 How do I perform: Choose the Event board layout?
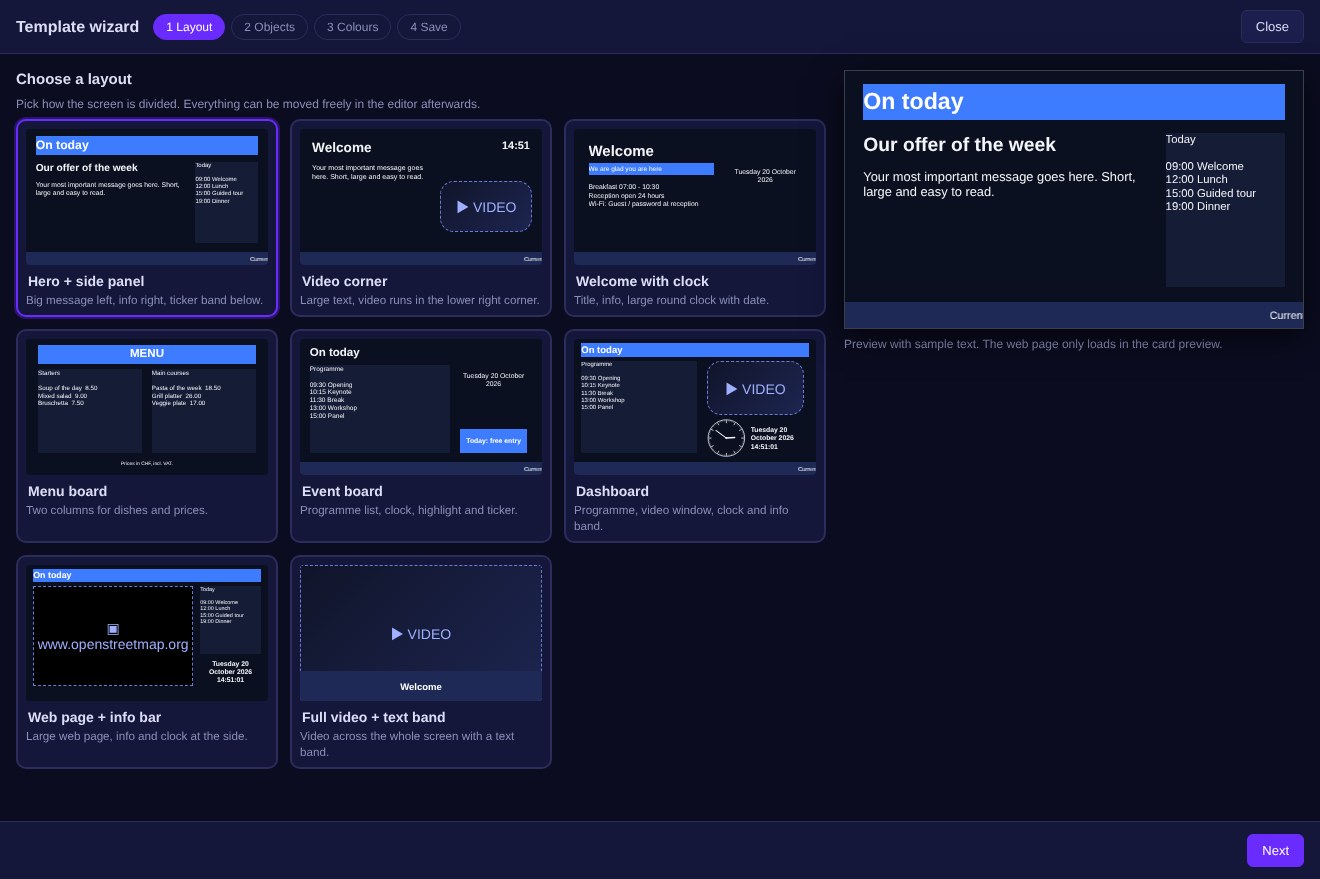pyautogui.click(x=421, y=436)
